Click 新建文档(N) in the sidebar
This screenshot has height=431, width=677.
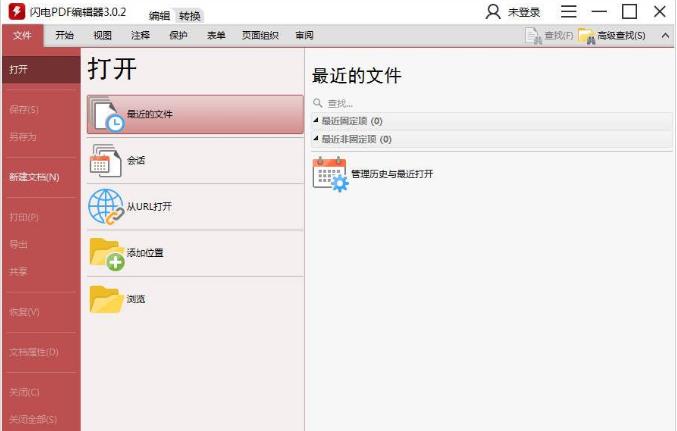pyautogui.click(x=34, y=177)
